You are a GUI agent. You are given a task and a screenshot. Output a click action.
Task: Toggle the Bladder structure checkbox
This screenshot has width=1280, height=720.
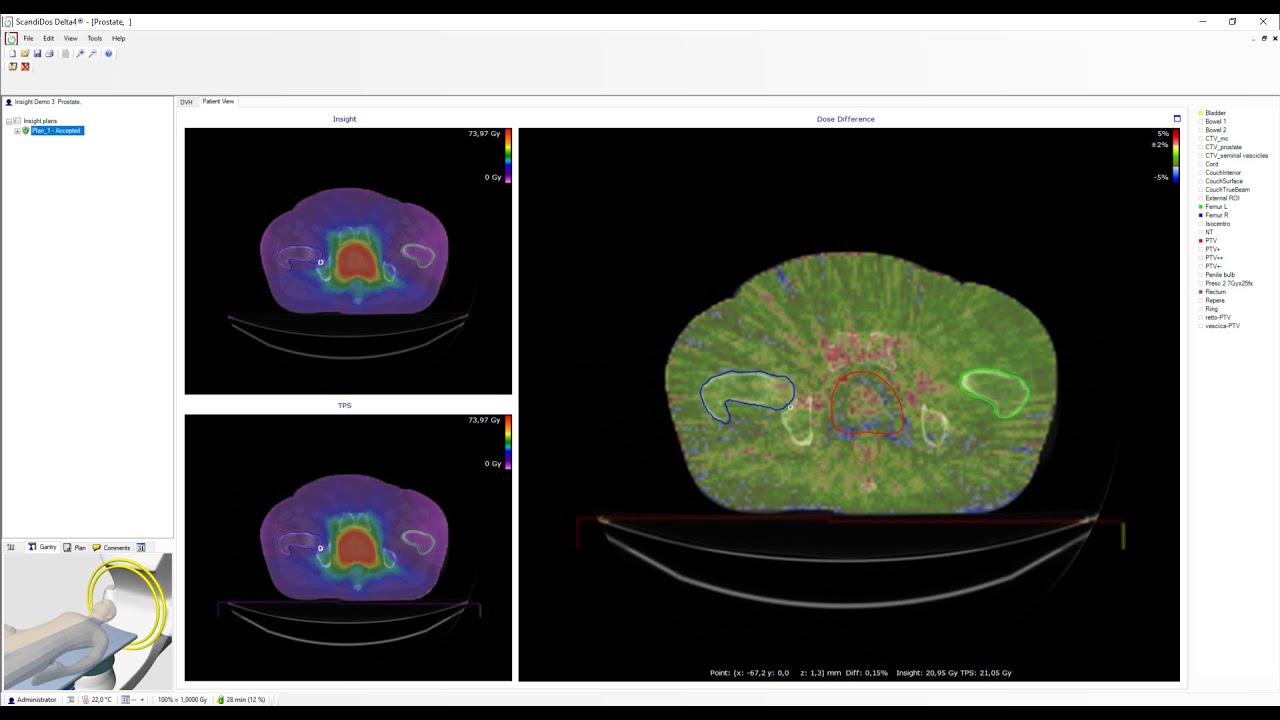[1200, 113]
